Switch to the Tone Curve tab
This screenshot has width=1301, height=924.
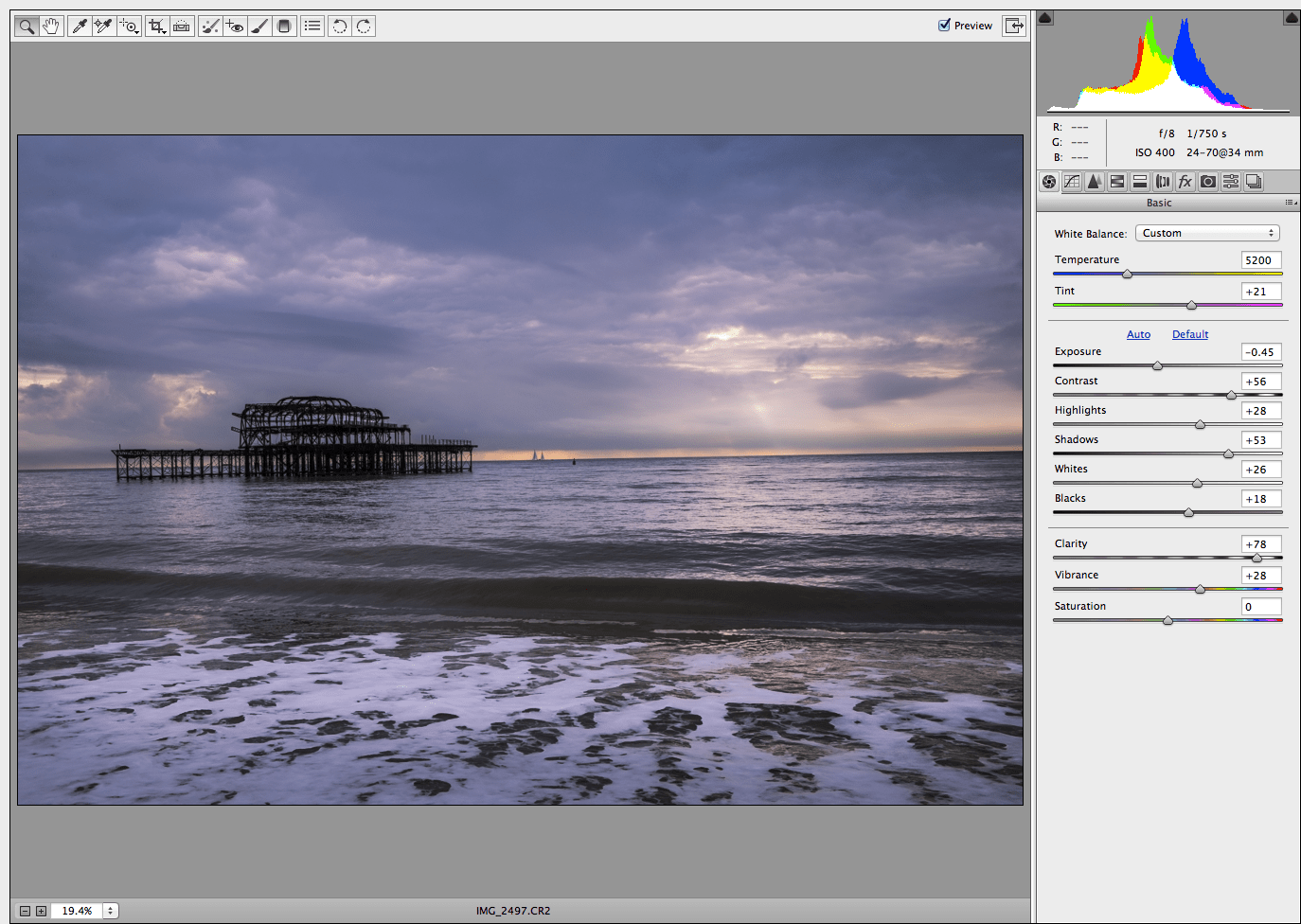coord(1072,182)
